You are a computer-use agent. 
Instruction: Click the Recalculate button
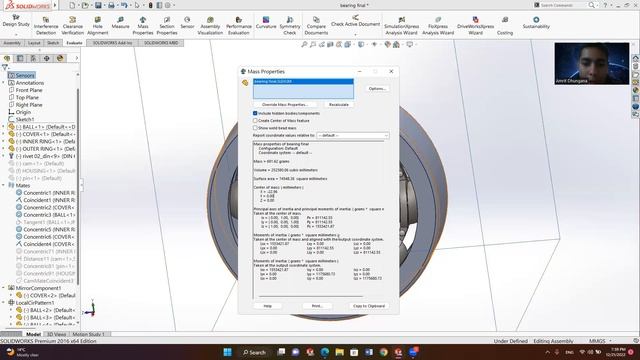pos(339,104)
